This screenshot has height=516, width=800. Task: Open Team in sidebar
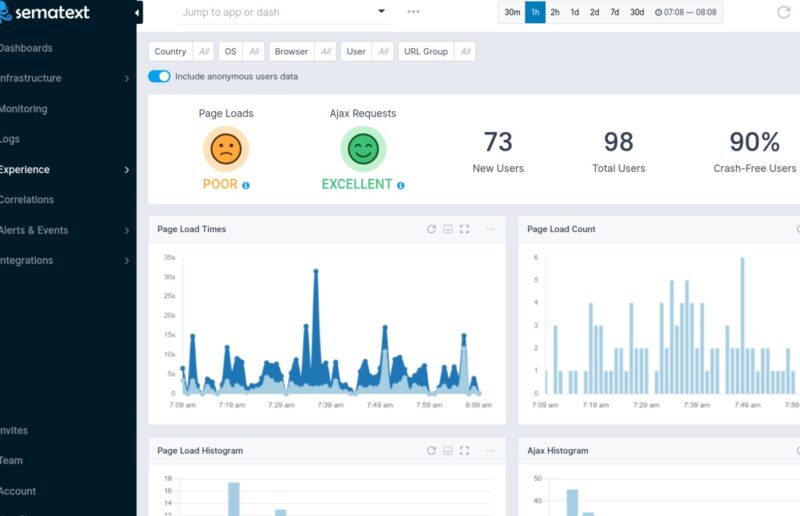[11, 460]
